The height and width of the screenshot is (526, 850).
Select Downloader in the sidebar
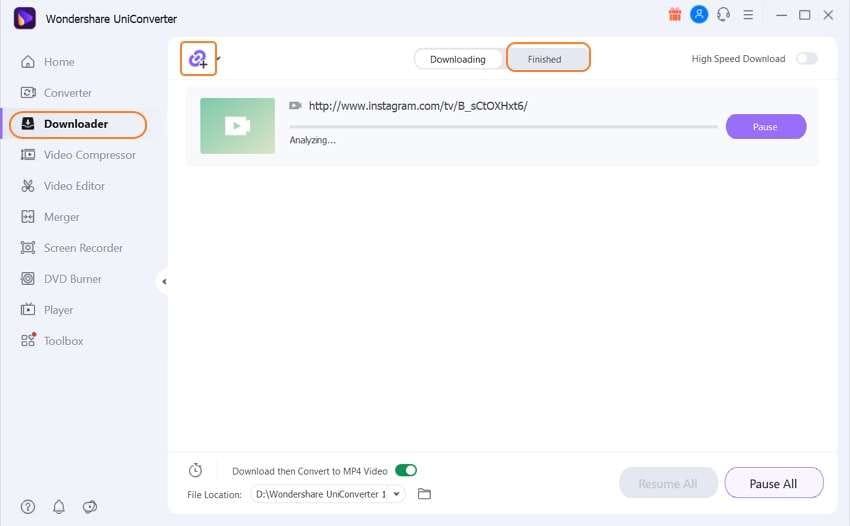tap(78, 124)
